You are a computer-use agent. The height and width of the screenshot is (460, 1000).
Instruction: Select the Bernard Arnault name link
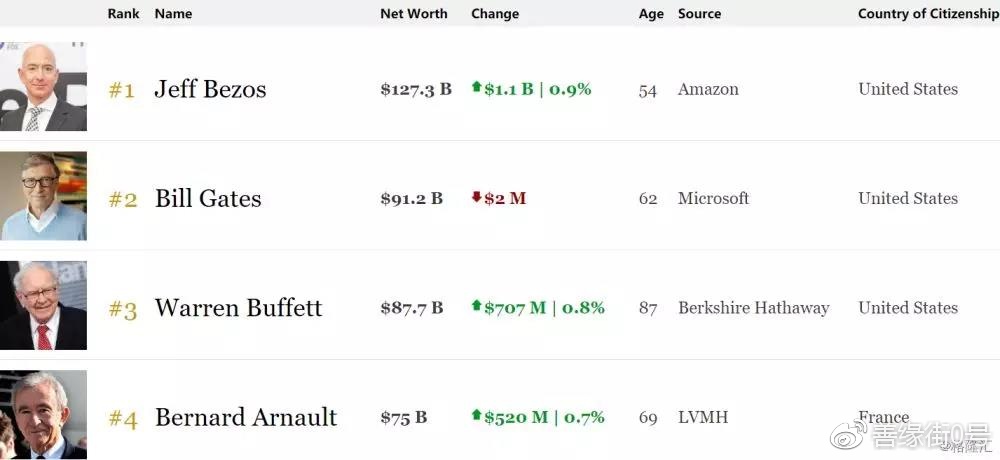[246, 417]
